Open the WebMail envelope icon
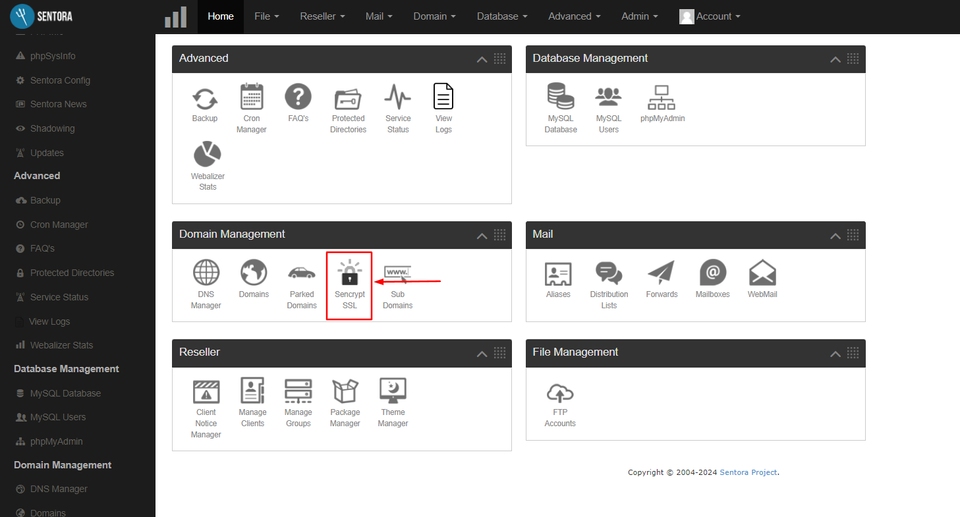This screenshot has width=960, height=517. (x=762, y=273)
